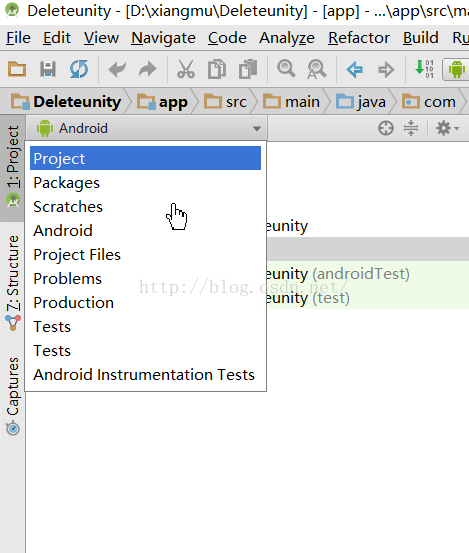Click the Redo arrow icon
The width and height of the screenshot is (469, 553).
point(148,69)
